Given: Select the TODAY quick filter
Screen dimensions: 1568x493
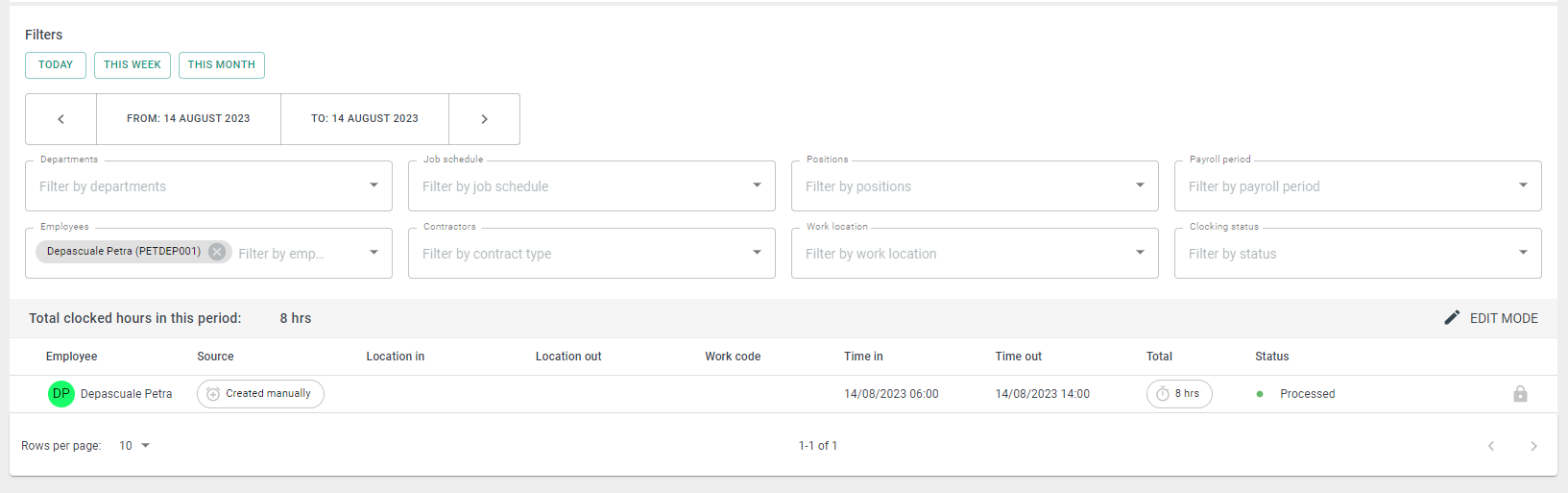Looking at the screenshot, I should pyautogui.click(x=56, y=65).
